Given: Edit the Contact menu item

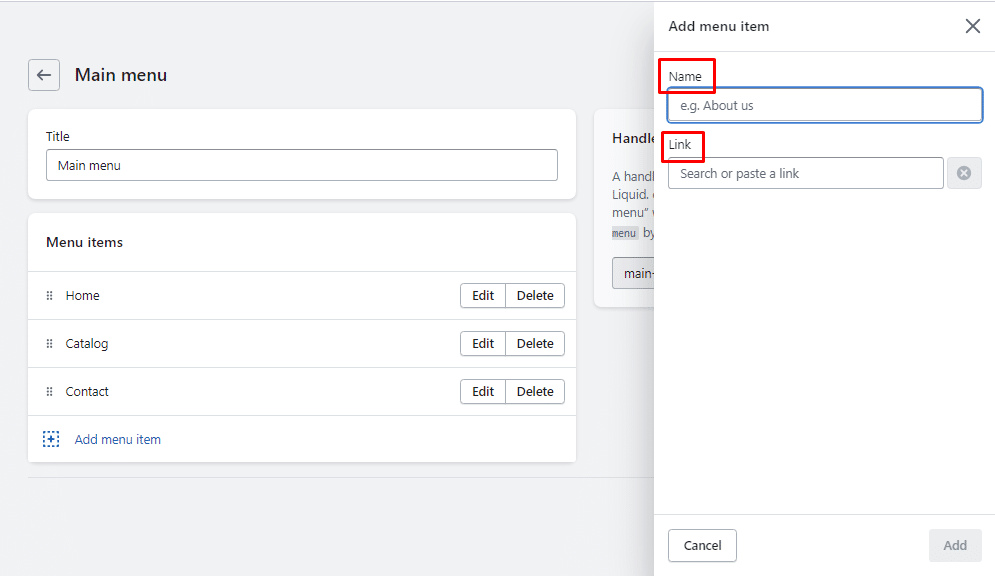Looking at the screenshot, I should point(483,392).
